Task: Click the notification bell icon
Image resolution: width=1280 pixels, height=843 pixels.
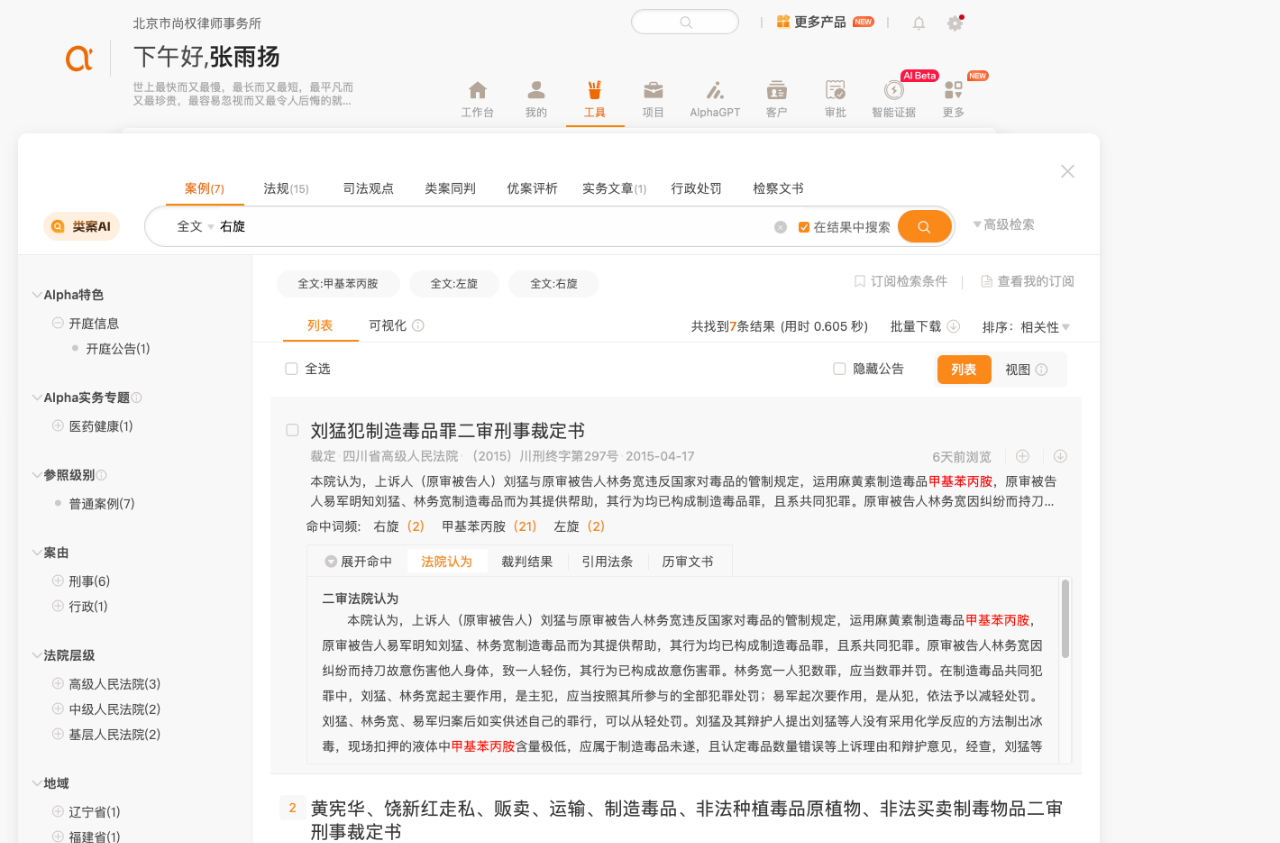Action: click(918, 23)
